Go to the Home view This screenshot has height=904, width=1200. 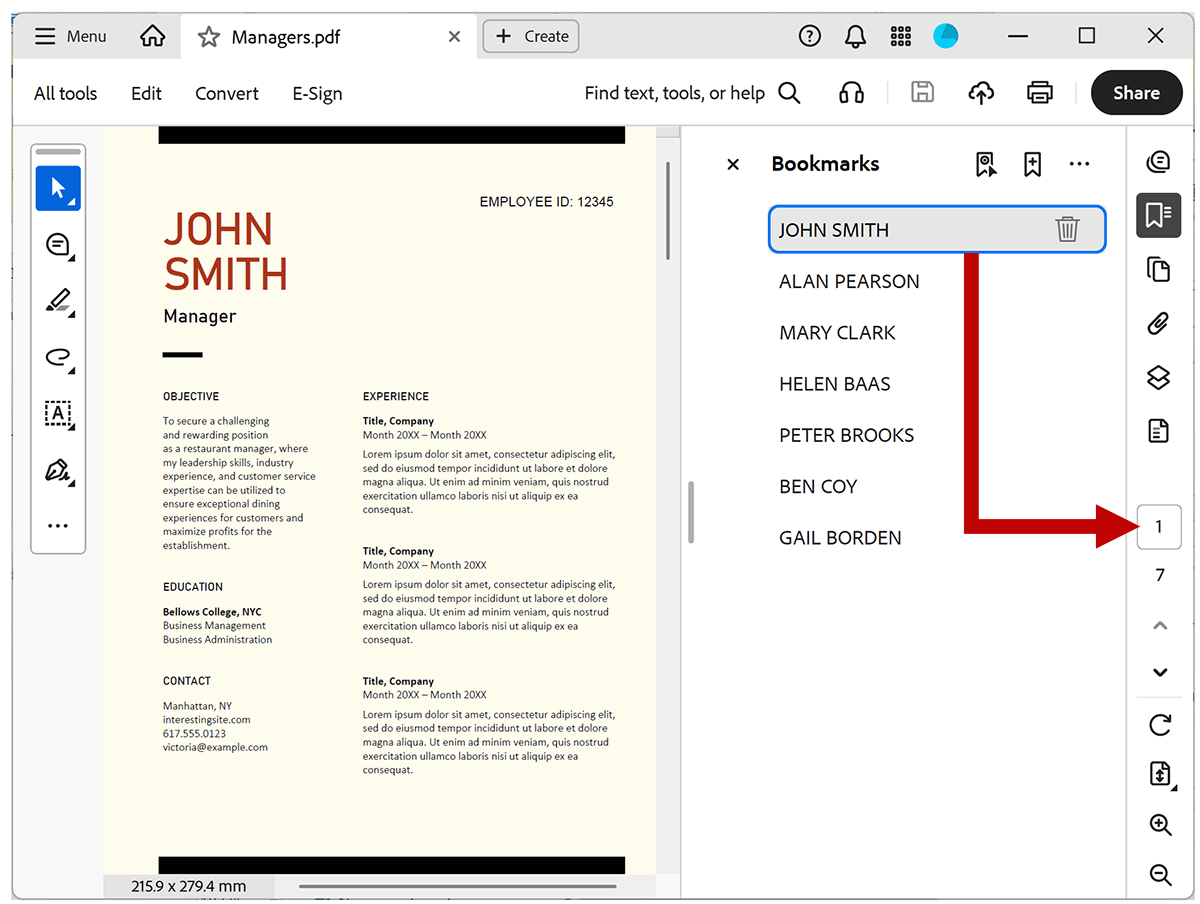click(152, 36)
